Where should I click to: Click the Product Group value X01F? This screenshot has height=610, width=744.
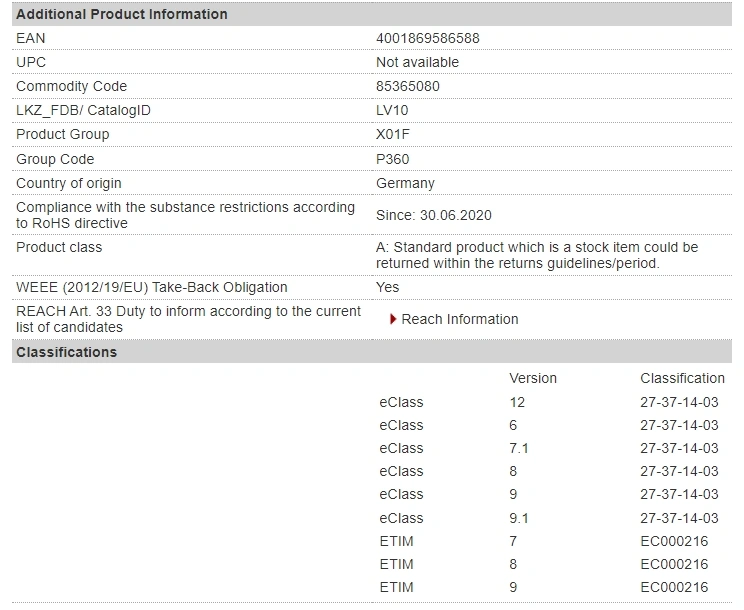point(392,135)
